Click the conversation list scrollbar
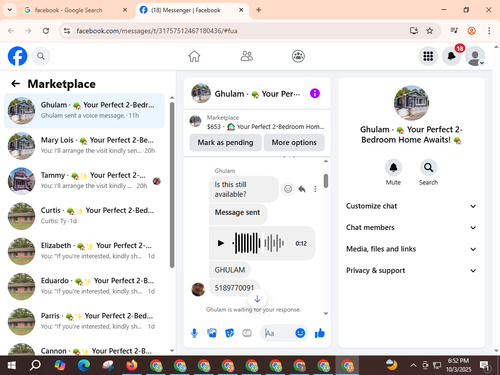This screenshot has height=375, width=500. click(x=172, y=185)
